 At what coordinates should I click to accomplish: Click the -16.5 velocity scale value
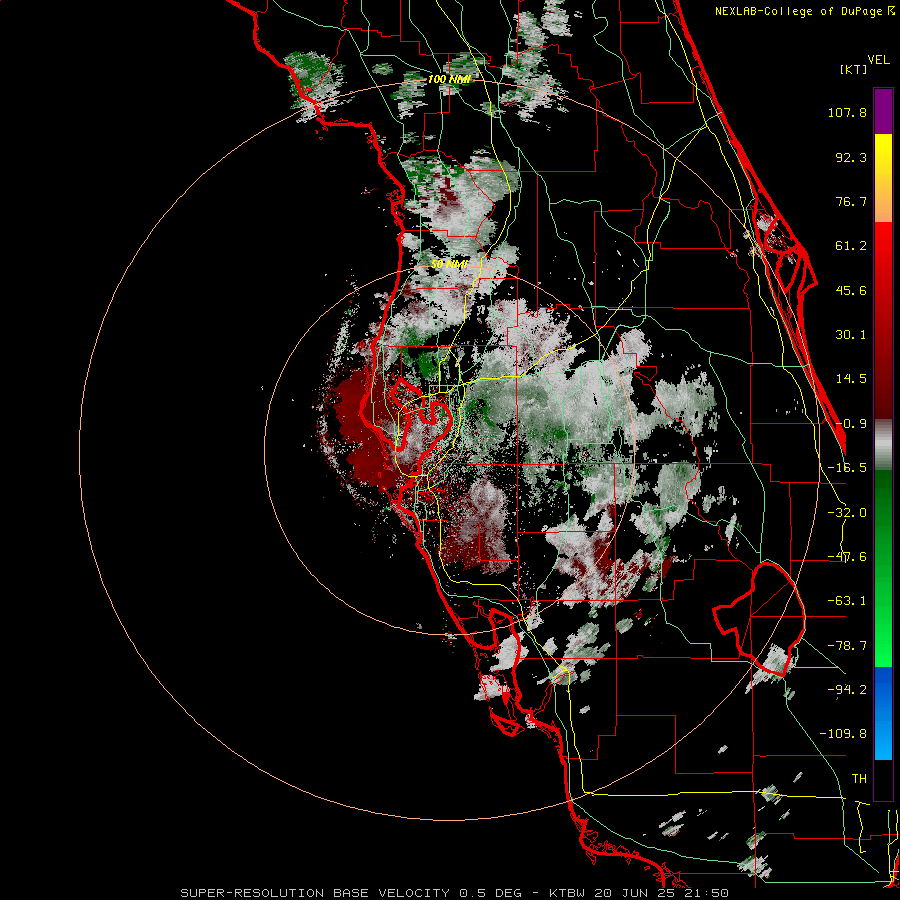847,467
